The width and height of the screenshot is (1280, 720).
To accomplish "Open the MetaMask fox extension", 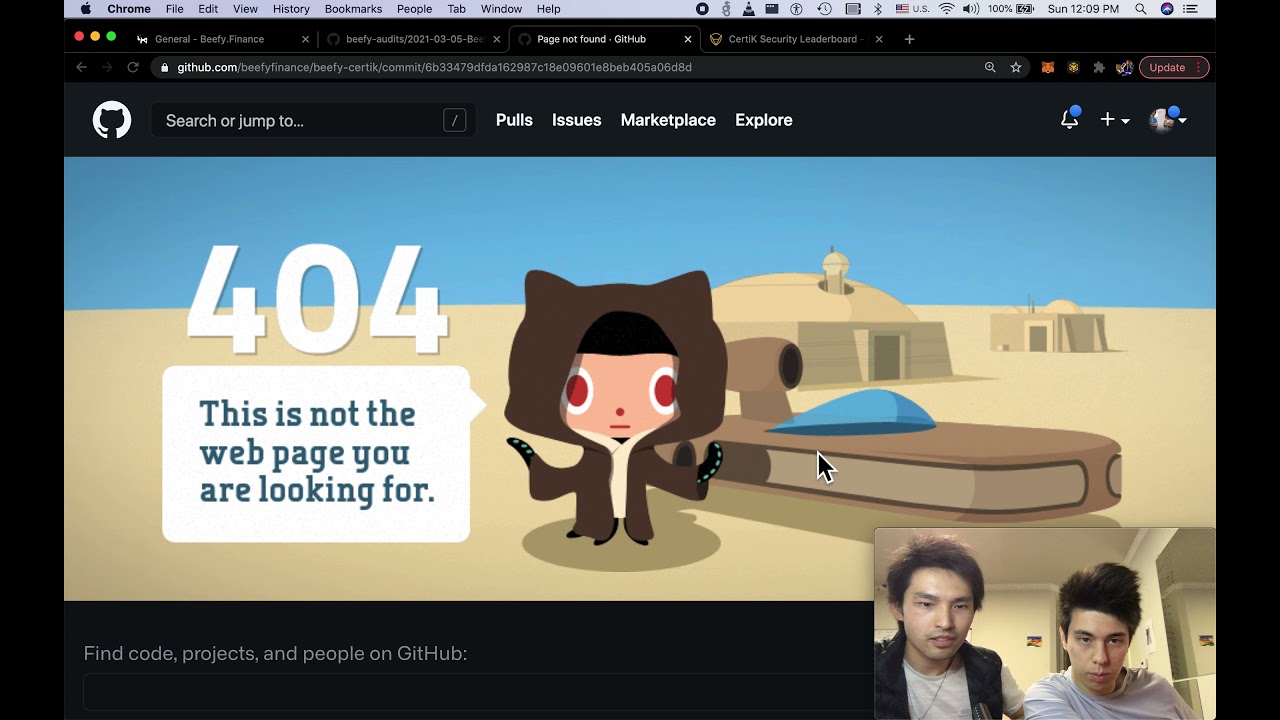I will (1048, 67).
